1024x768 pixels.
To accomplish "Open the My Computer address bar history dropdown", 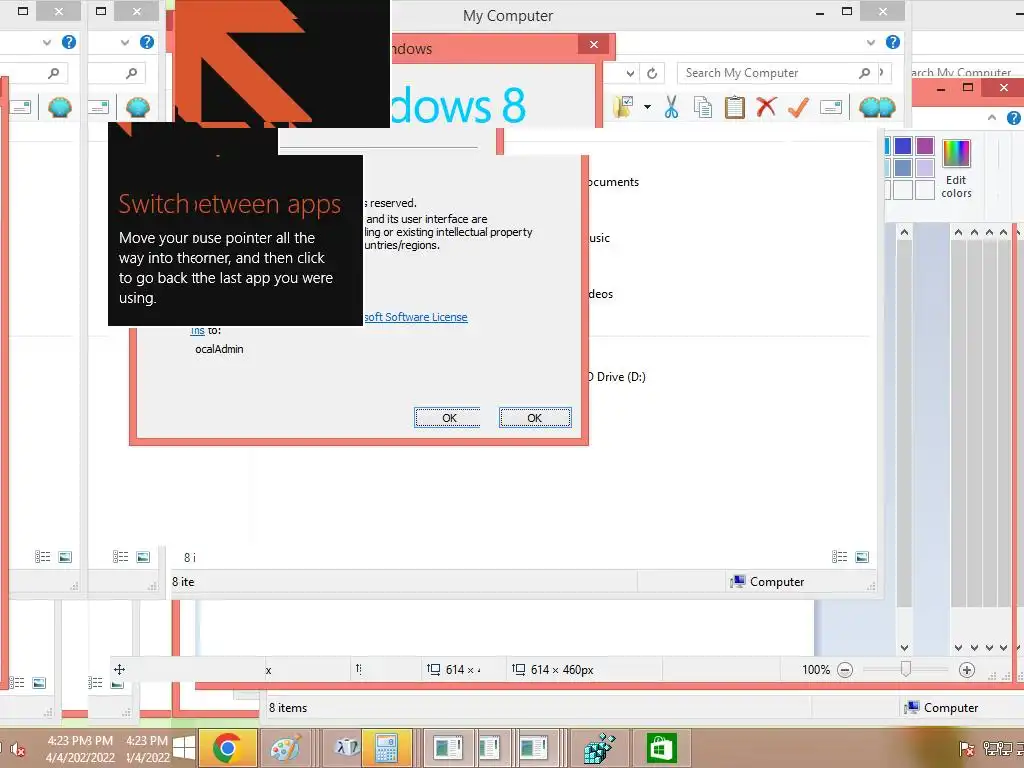I will [x=630, y=73].
